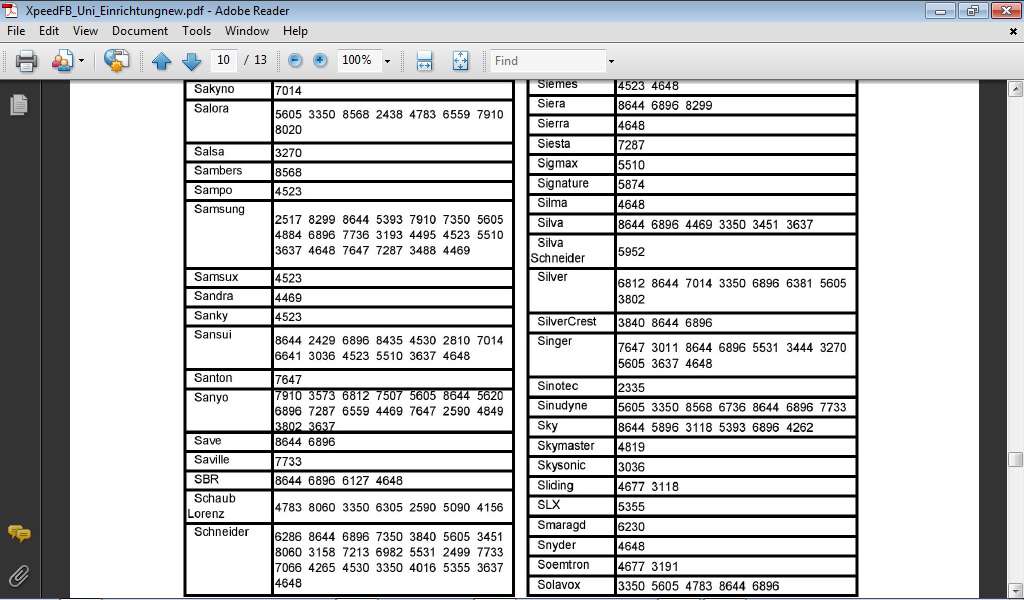Open the File menu
Image resolution: width=1024 pixels, height=600 pixels.
[x=16, y=31]
